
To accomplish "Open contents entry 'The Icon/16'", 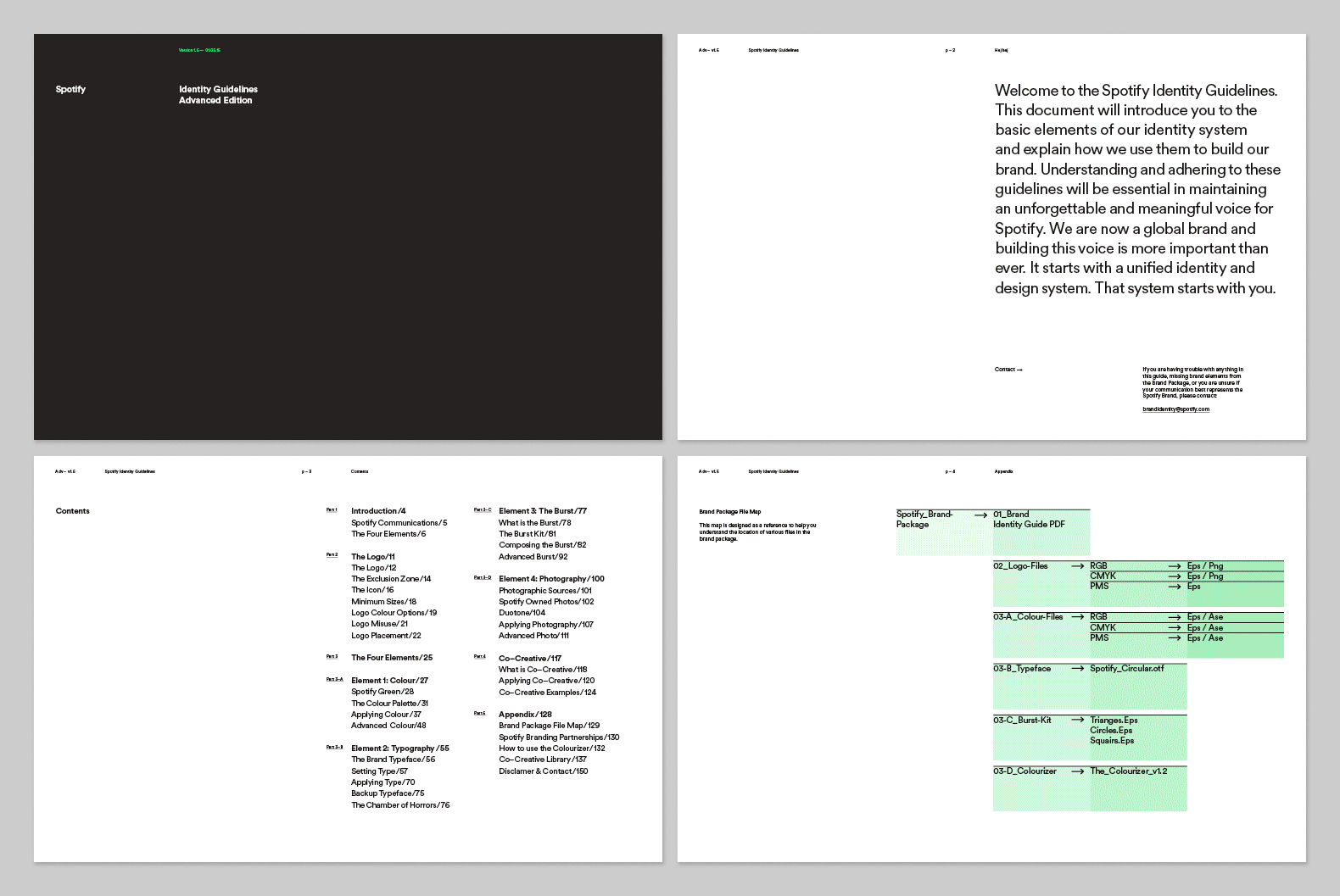I will (372, 590).
